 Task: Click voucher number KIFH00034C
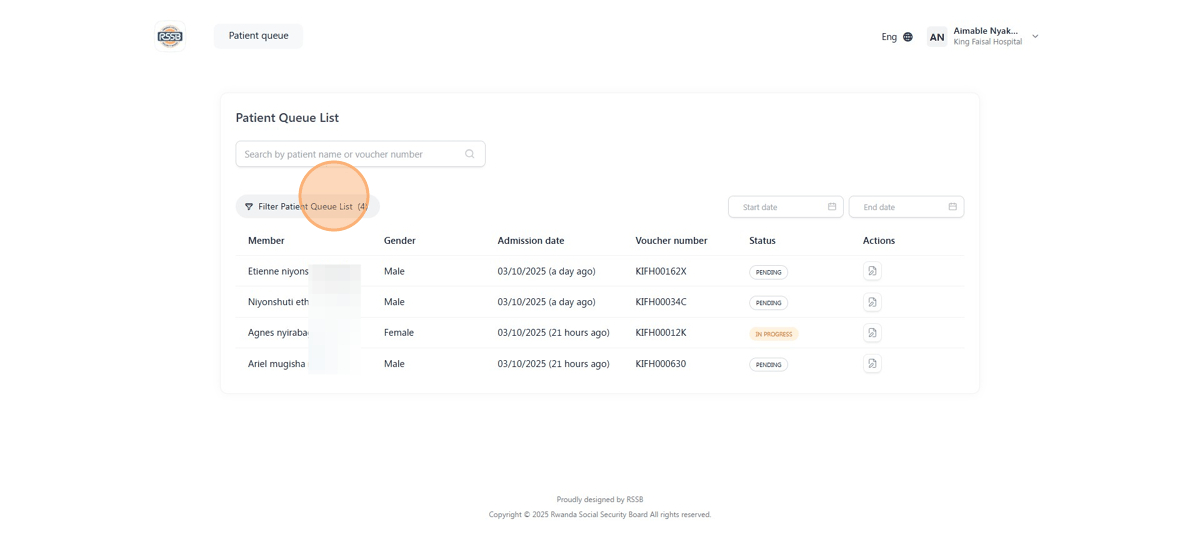coord(661,302)
